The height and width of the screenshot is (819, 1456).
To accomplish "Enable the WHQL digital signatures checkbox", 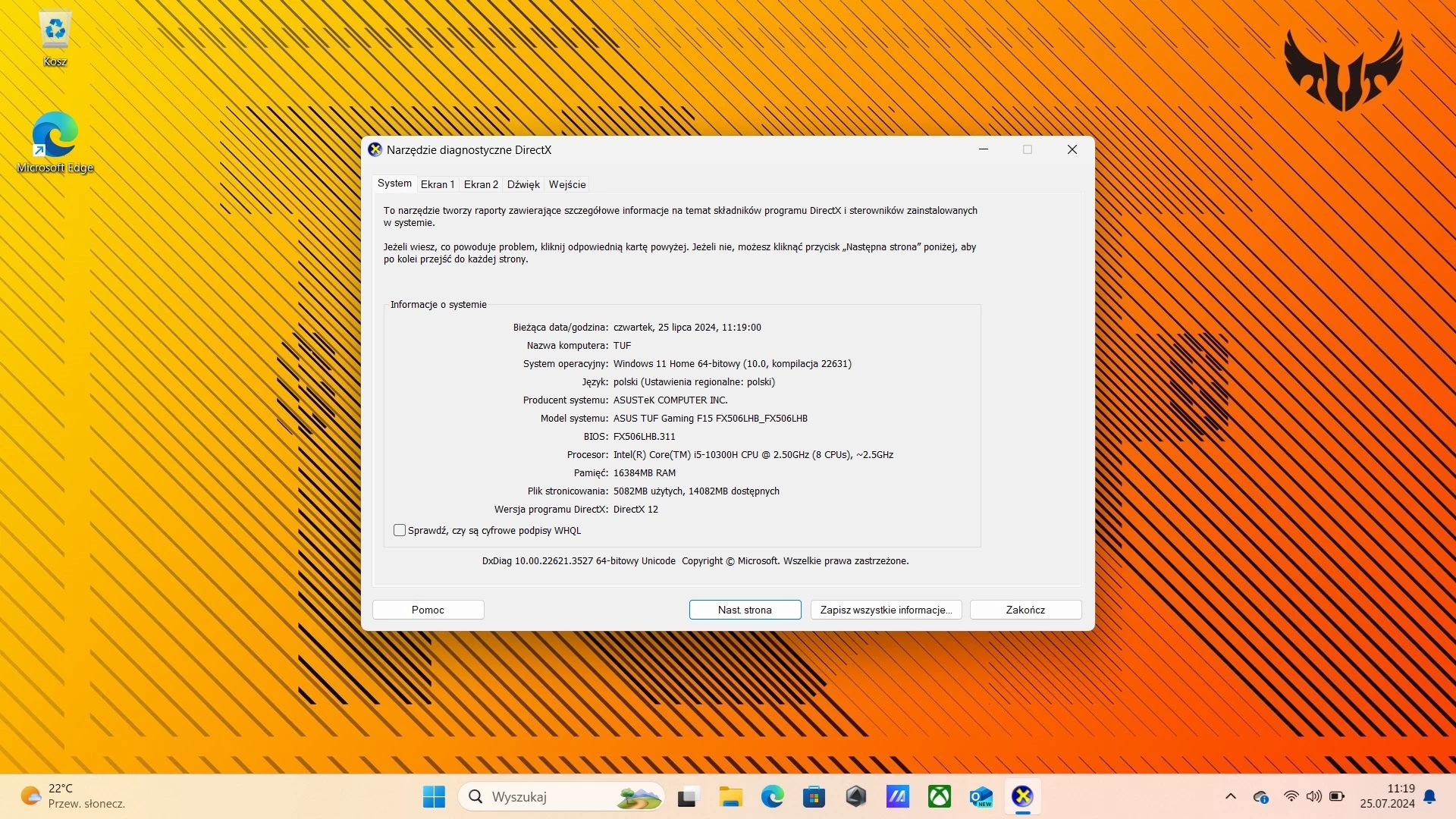I will pos(400,530).
